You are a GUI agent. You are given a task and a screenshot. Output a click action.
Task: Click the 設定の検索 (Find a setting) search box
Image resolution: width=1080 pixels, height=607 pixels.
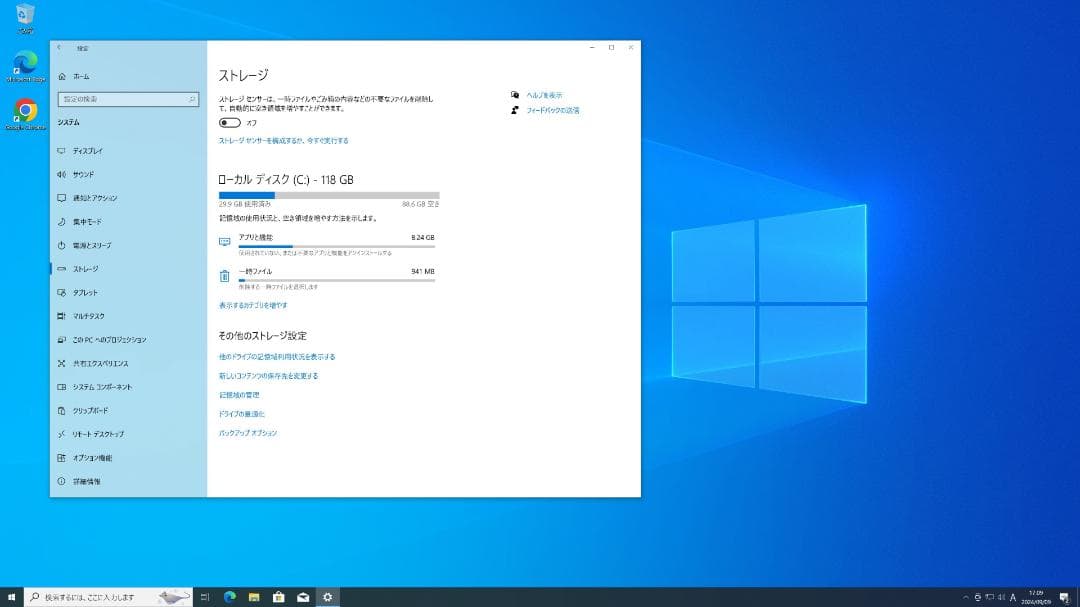[x=130, y=99]
